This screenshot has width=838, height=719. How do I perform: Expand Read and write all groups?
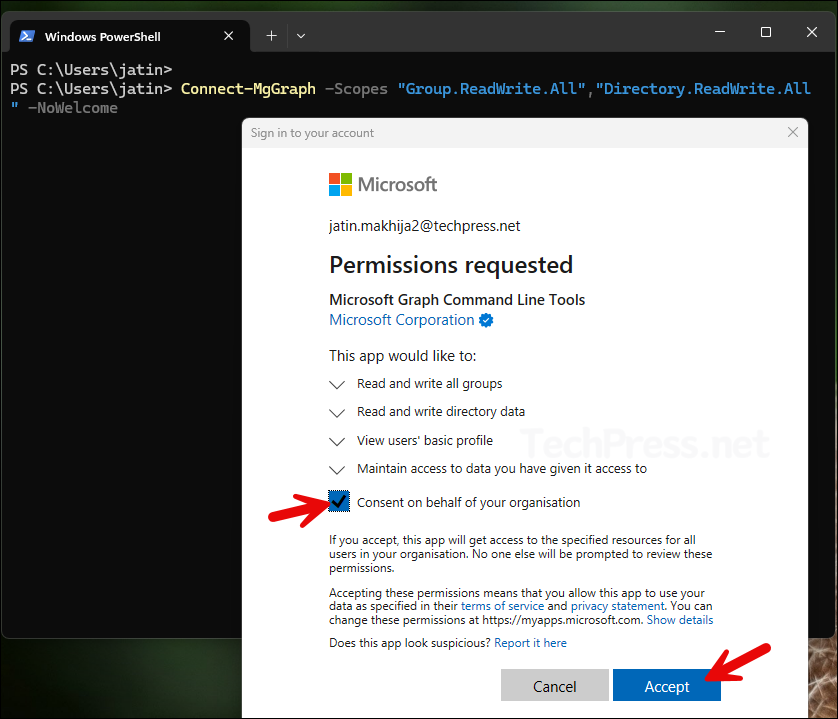[x=337, y=384]
